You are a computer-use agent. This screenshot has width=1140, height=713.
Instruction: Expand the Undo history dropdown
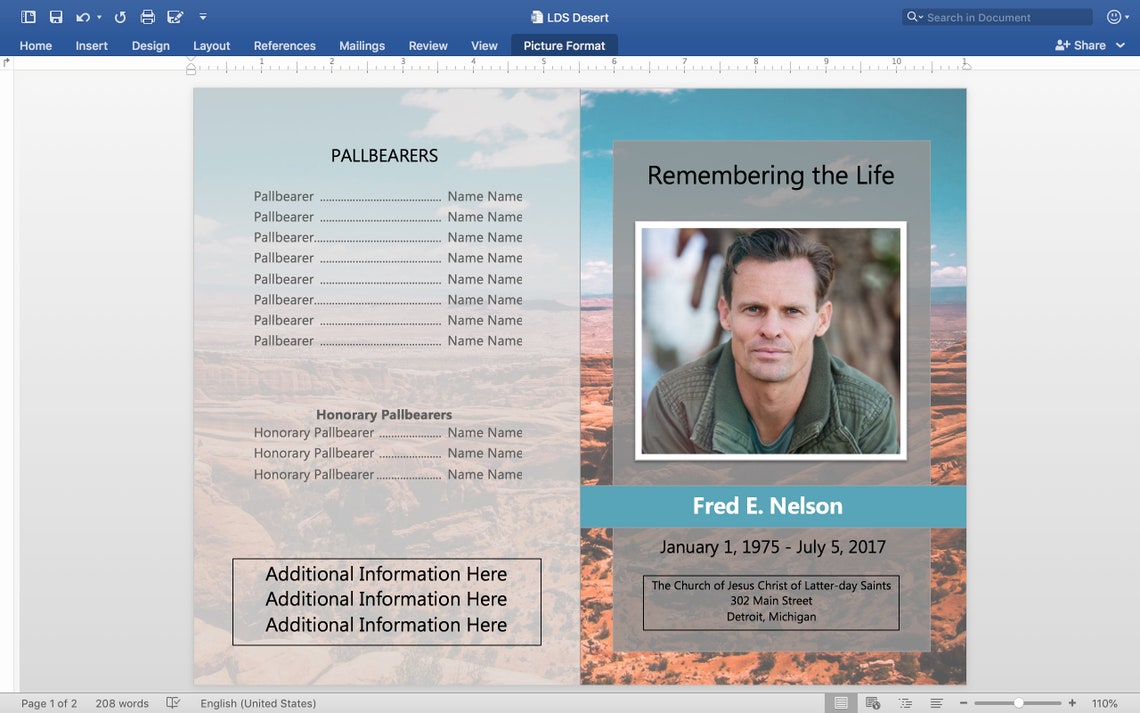coord(99,16)
